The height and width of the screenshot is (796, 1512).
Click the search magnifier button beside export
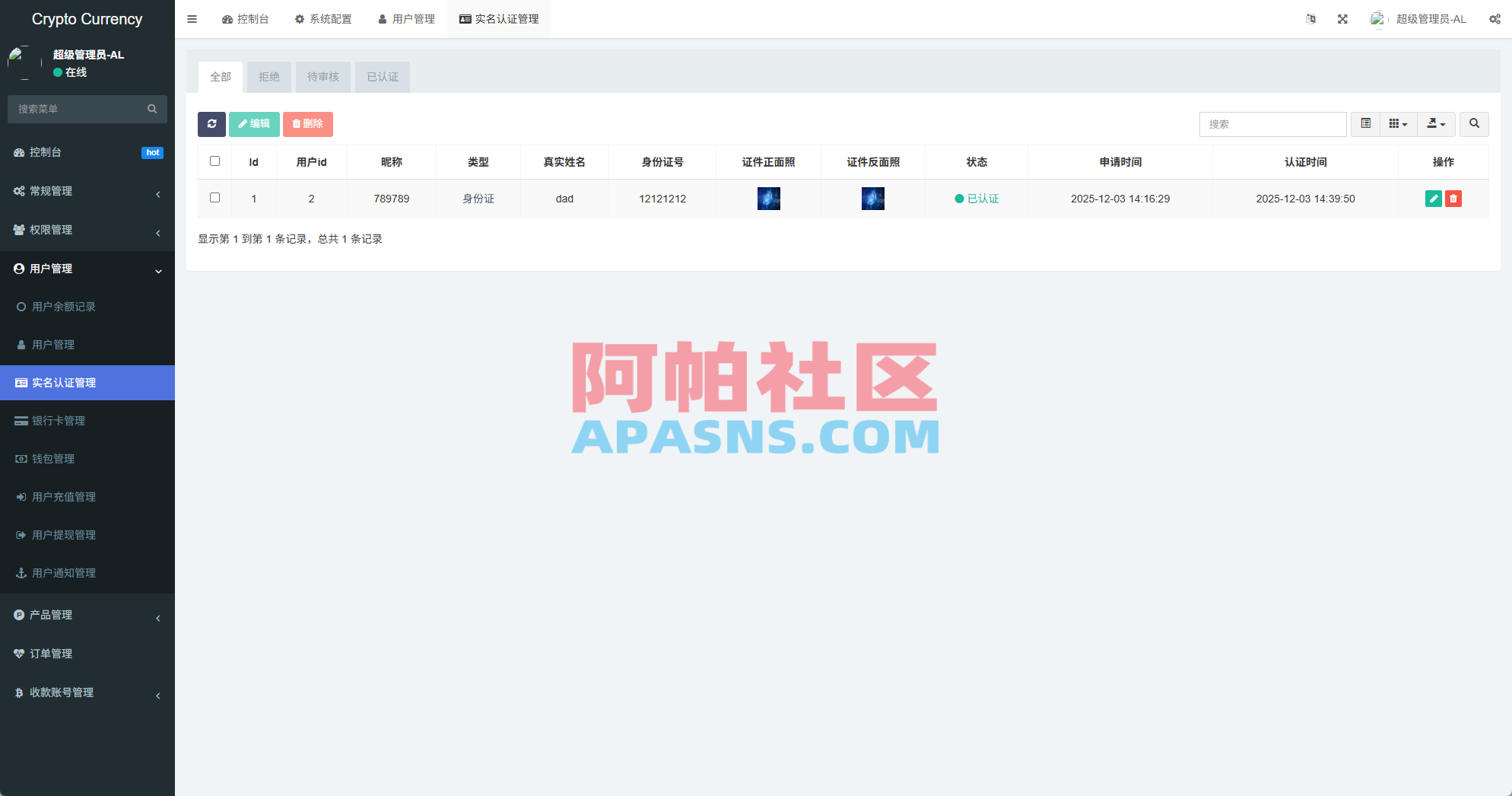(x=1474, y=124)
